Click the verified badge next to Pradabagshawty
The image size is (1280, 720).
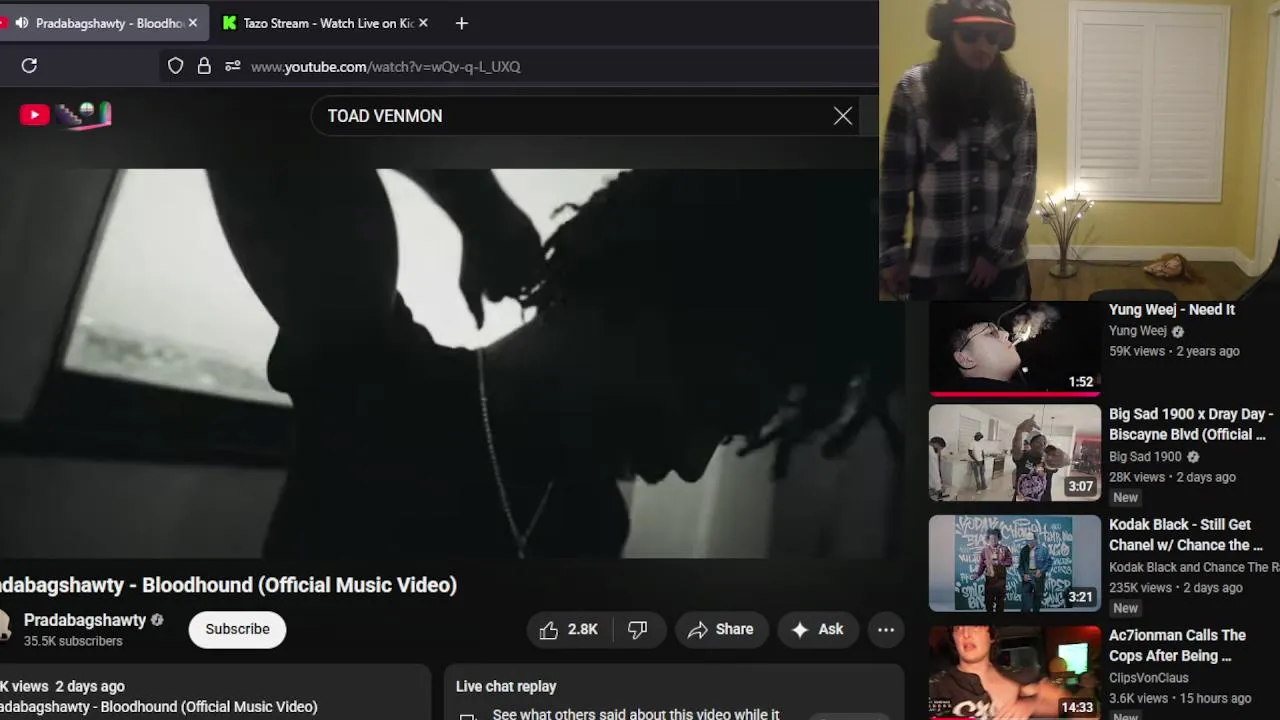(x=157, y=620)
